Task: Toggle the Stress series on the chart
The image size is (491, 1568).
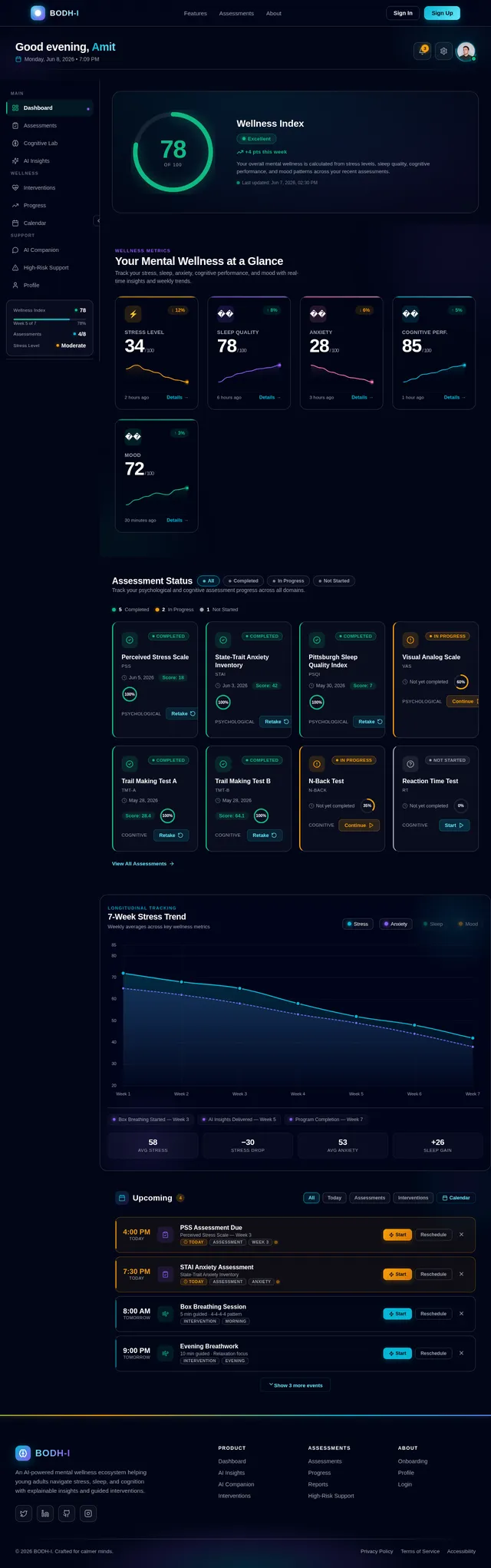Action: [x=358, y=924]
